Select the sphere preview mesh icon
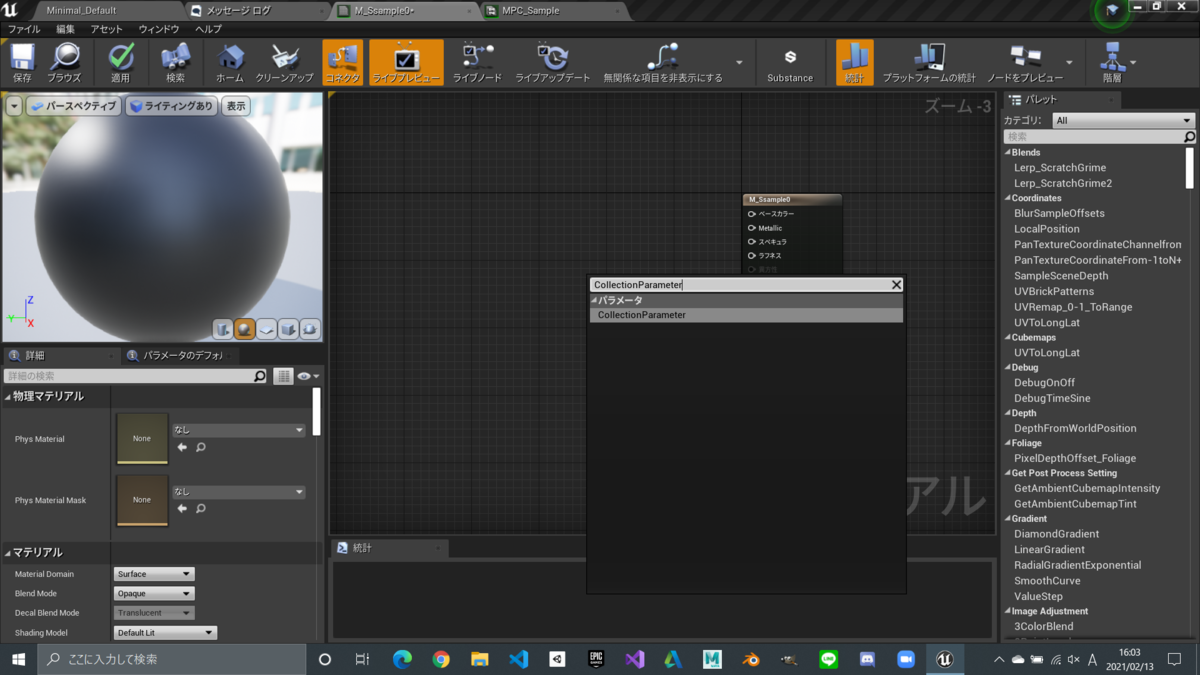This screenshot has height=675, width=1200. click(245, 329)
